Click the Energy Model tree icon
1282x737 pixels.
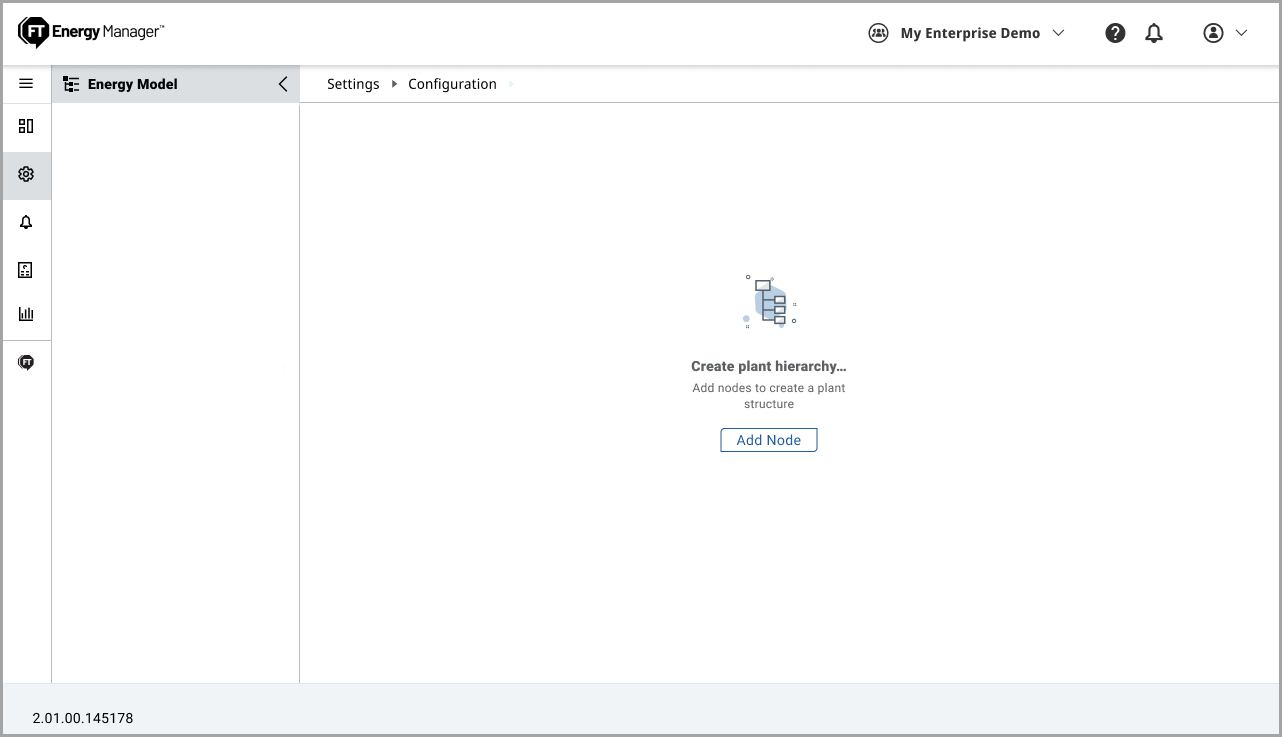tap(71, 84)
